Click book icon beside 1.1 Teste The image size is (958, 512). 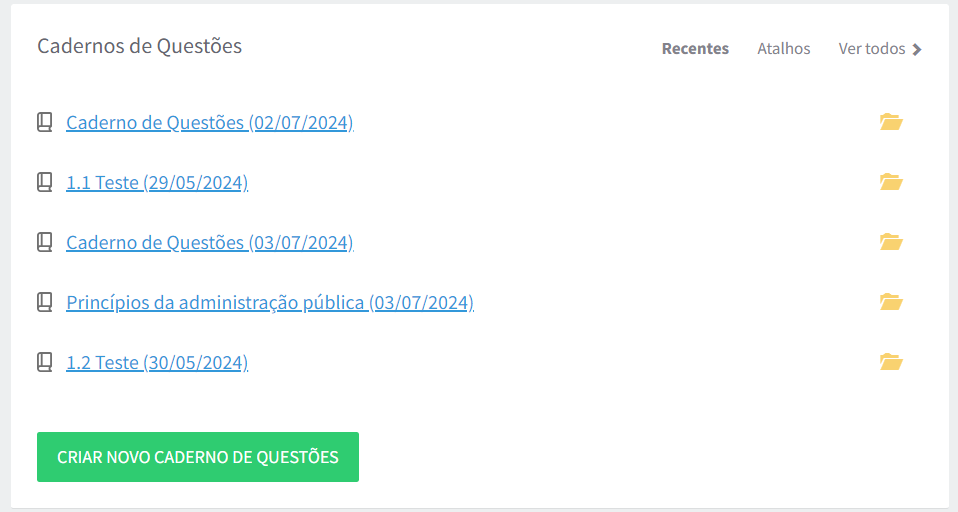[x=45, y=182]
